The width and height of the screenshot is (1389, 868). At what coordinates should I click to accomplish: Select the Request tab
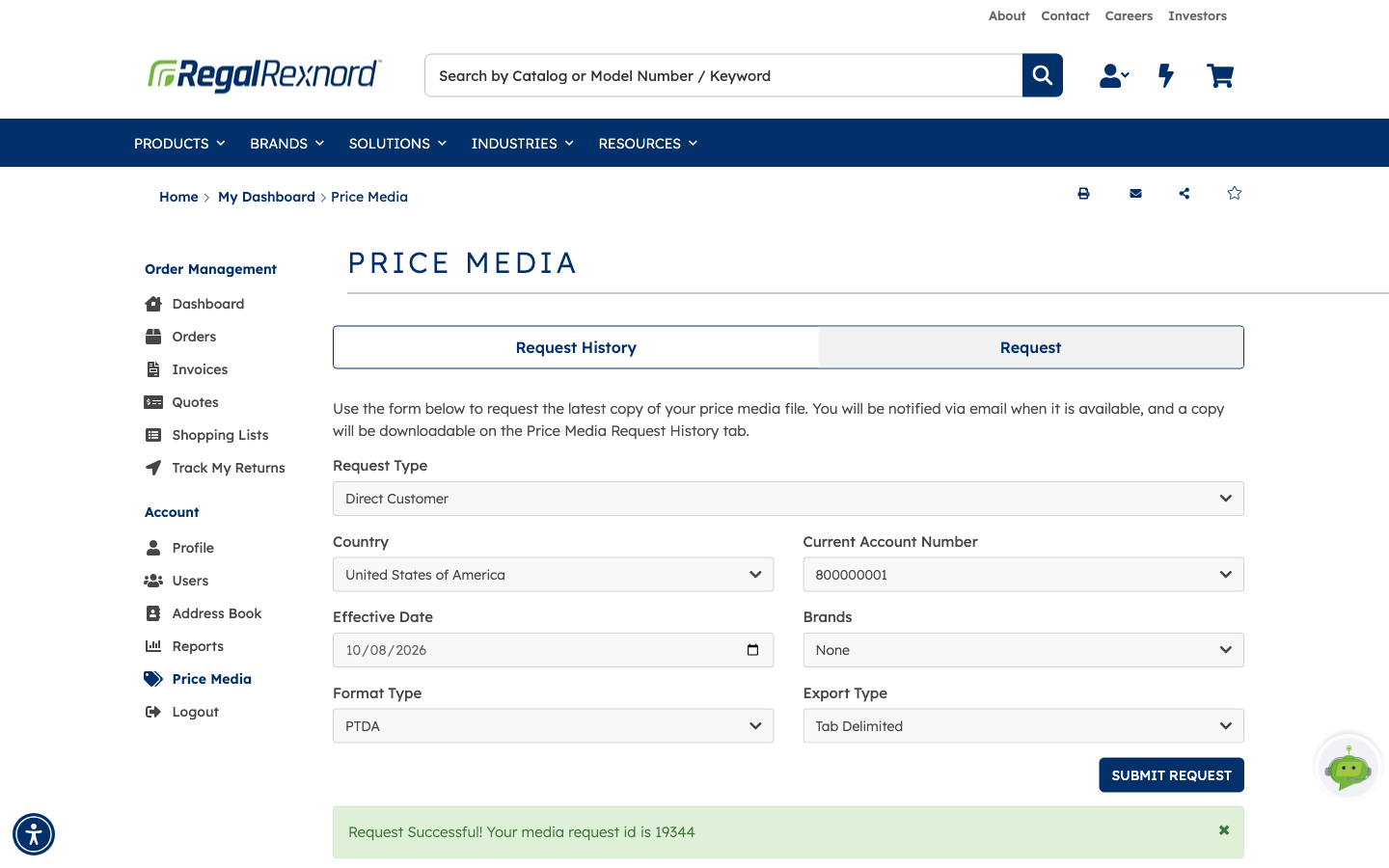(x=1030, y=347)
